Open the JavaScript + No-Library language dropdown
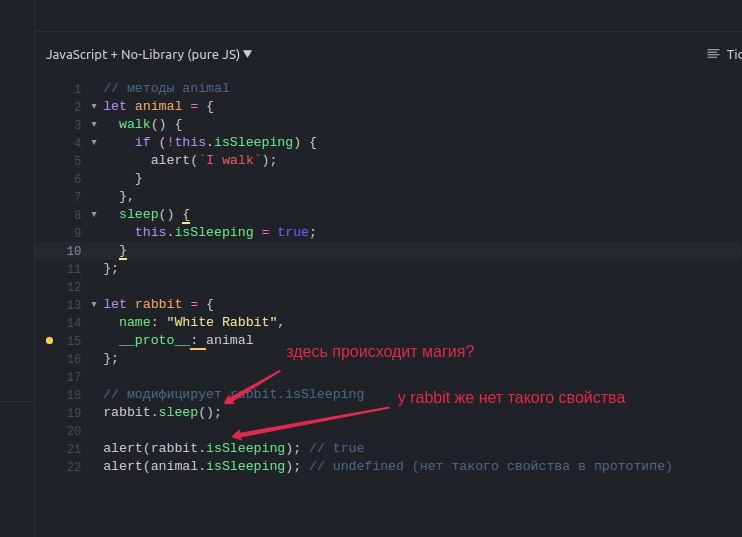The height and width of the screenshot is (537, 742). [x=149, y=54]
